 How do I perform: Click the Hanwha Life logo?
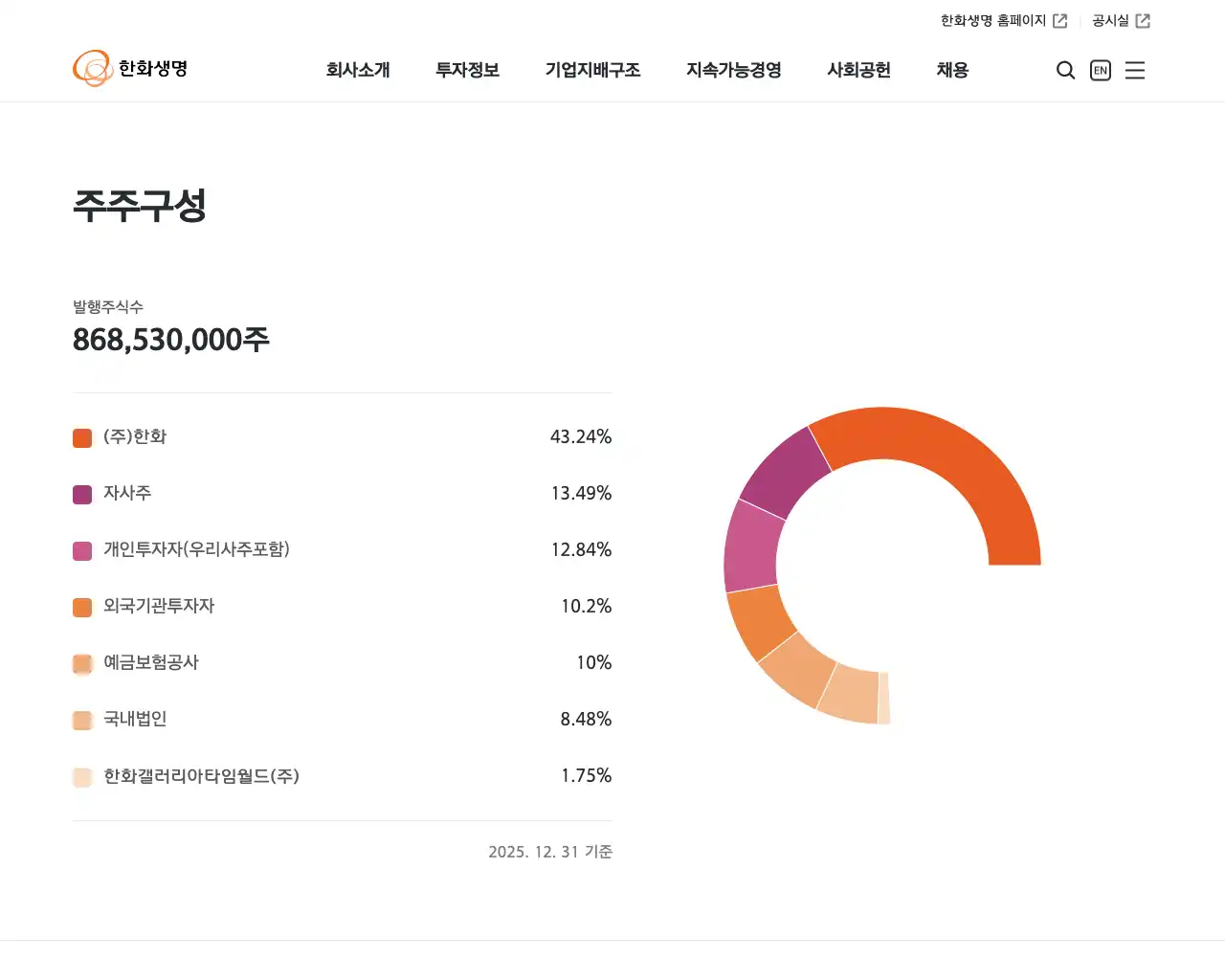[131, 68]
